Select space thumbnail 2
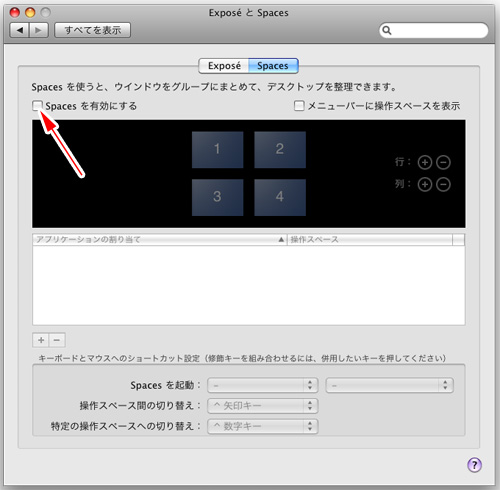 280,149
